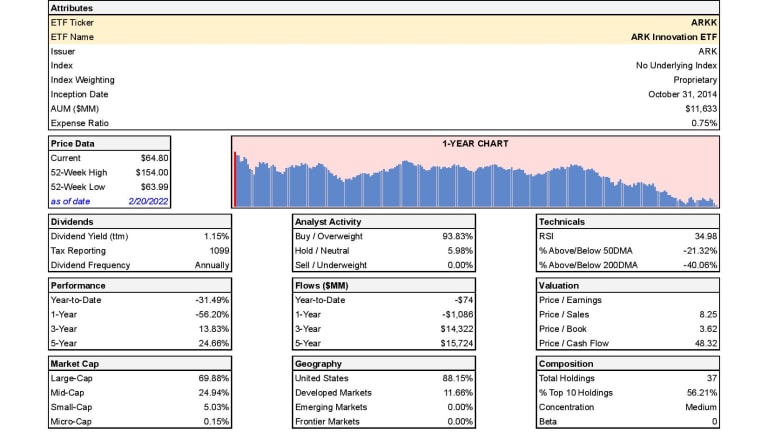Image resolution: width=768 pixels, height=432 pixels.
Task: Click the Frontier Markets label
Action: (327, 422)
